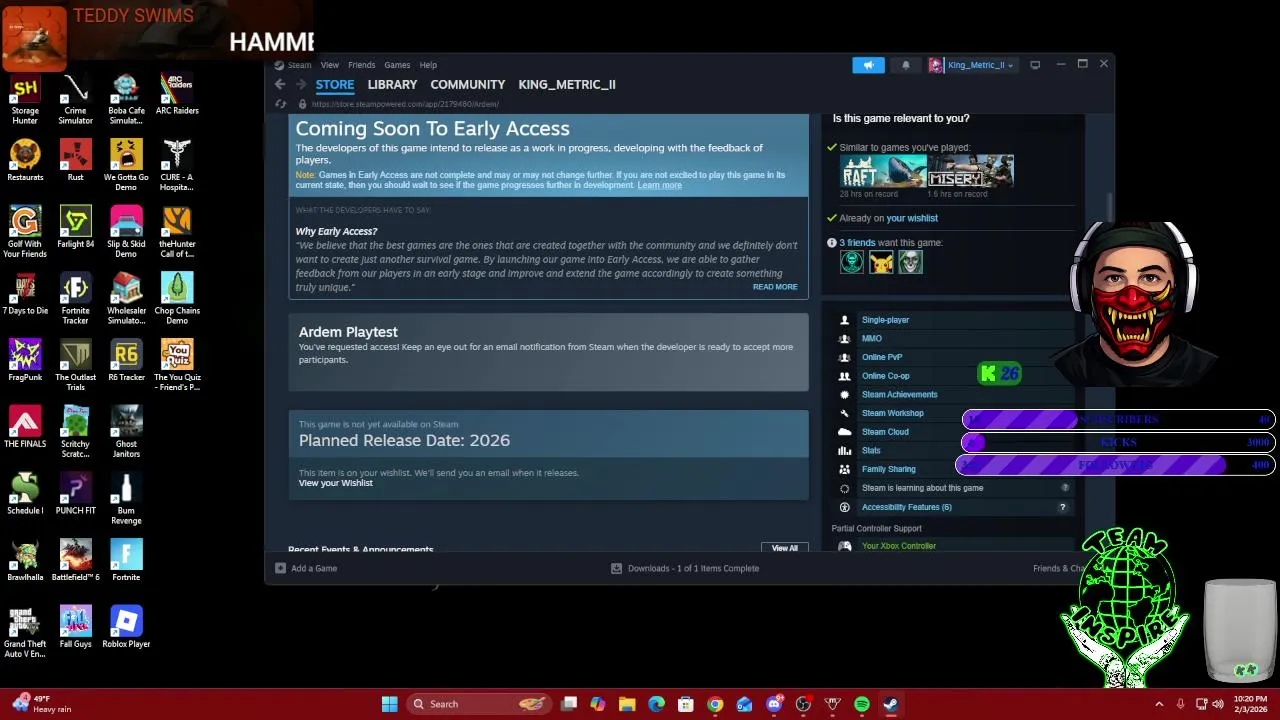1280x720 pixels.
Task: Expand READ MORE in Early Access section
Action: coord(775,287)
